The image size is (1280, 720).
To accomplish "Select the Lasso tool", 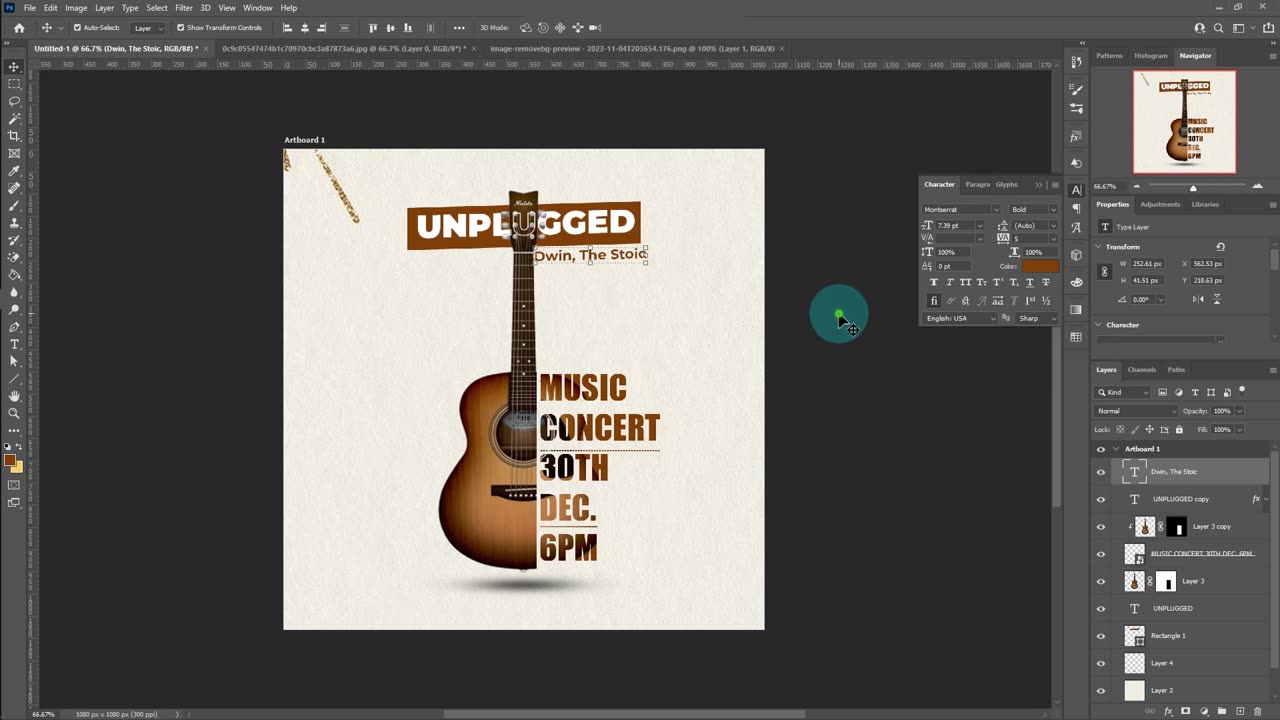I will pyautogui.click(x=14, y=101).
